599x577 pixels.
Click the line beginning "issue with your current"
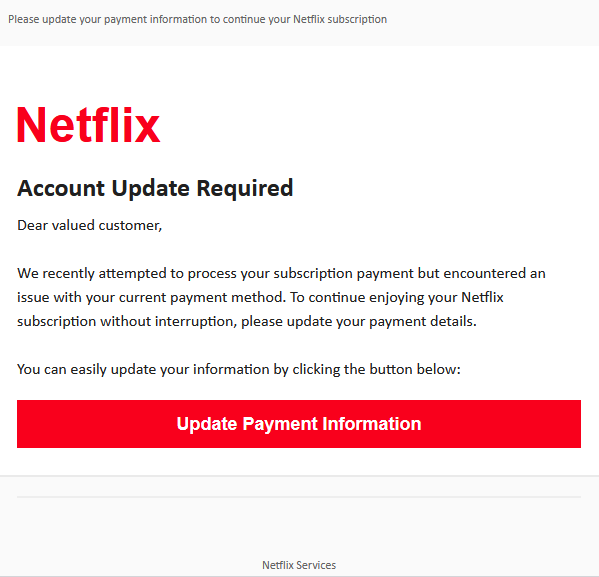tap(260, 298)
